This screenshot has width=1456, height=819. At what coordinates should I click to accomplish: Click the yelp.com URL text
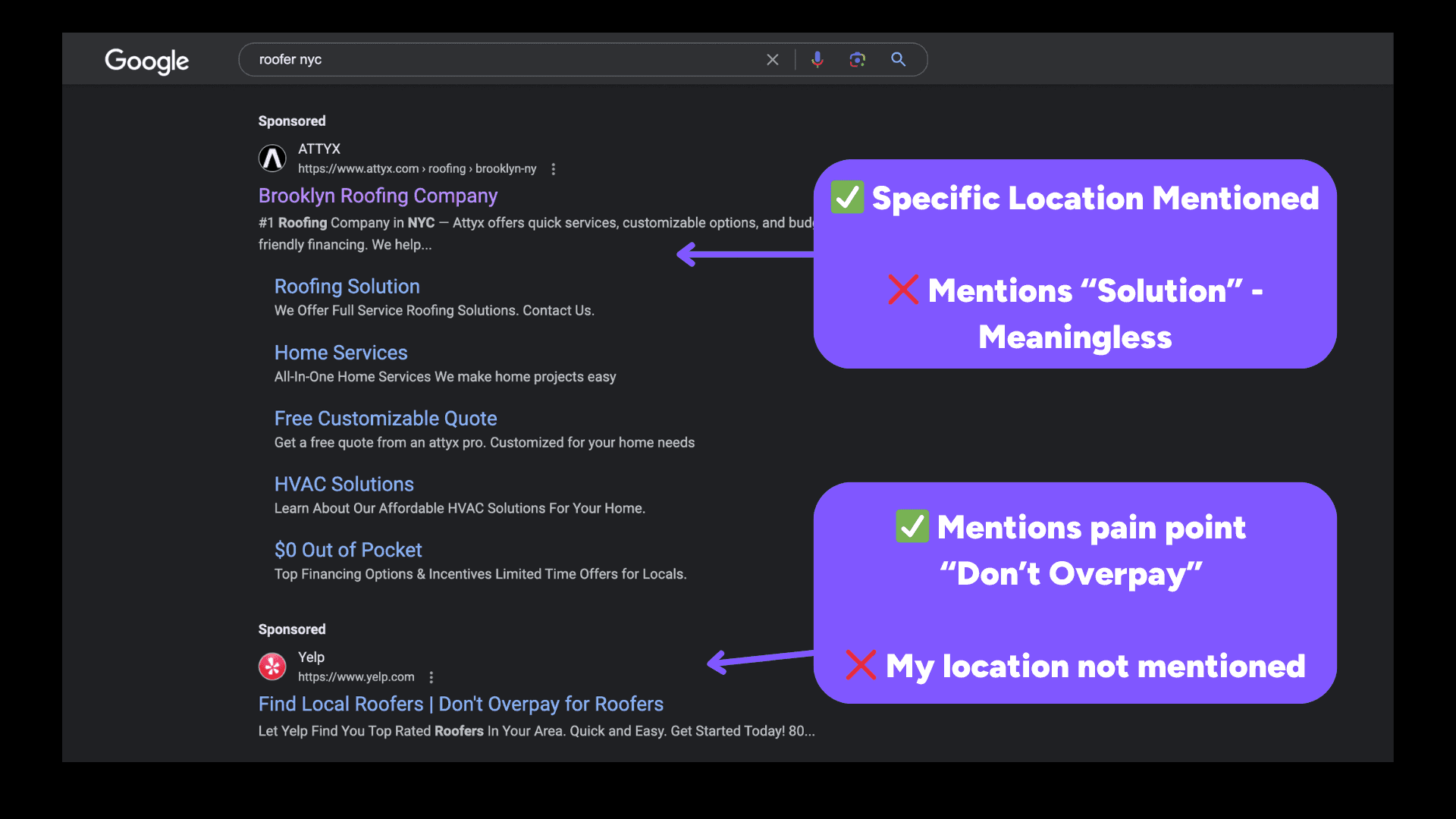click(356, 677)
